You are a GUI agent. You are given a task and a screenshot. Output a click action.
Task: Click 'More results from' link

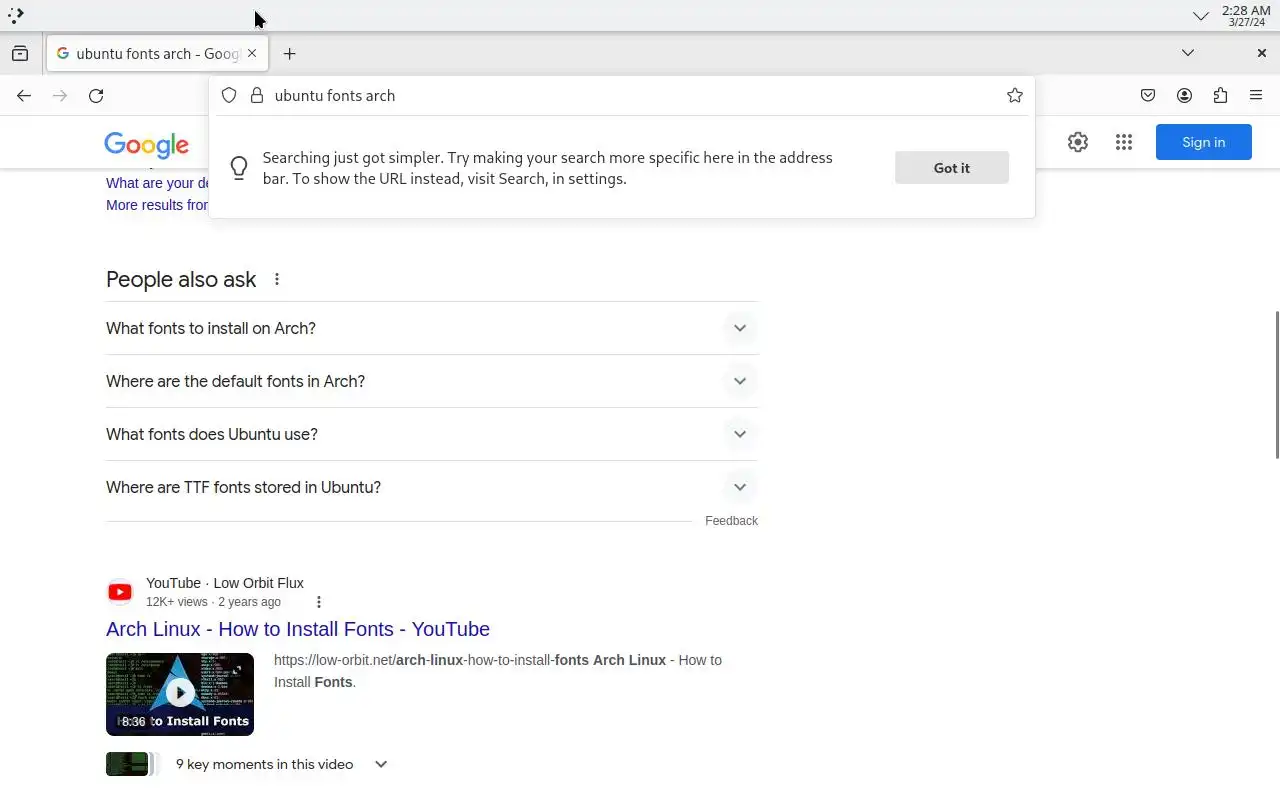point(158,205)
